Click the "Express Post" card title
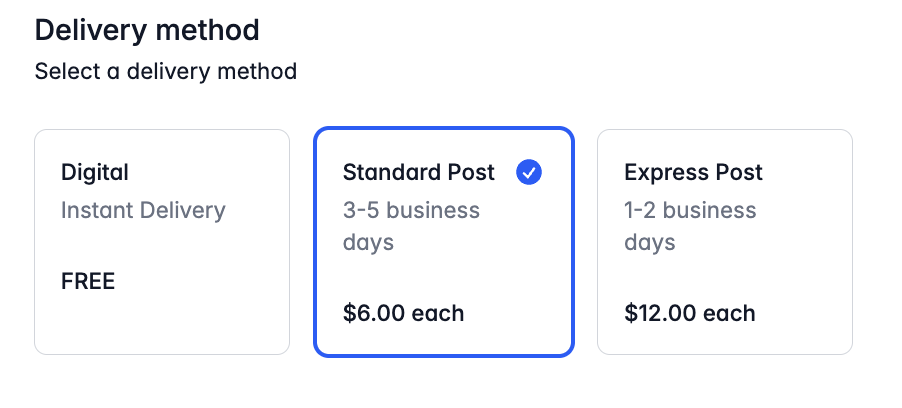Image resolution: width=902 pixels, height=408 pixels. [x=693, y=173]
